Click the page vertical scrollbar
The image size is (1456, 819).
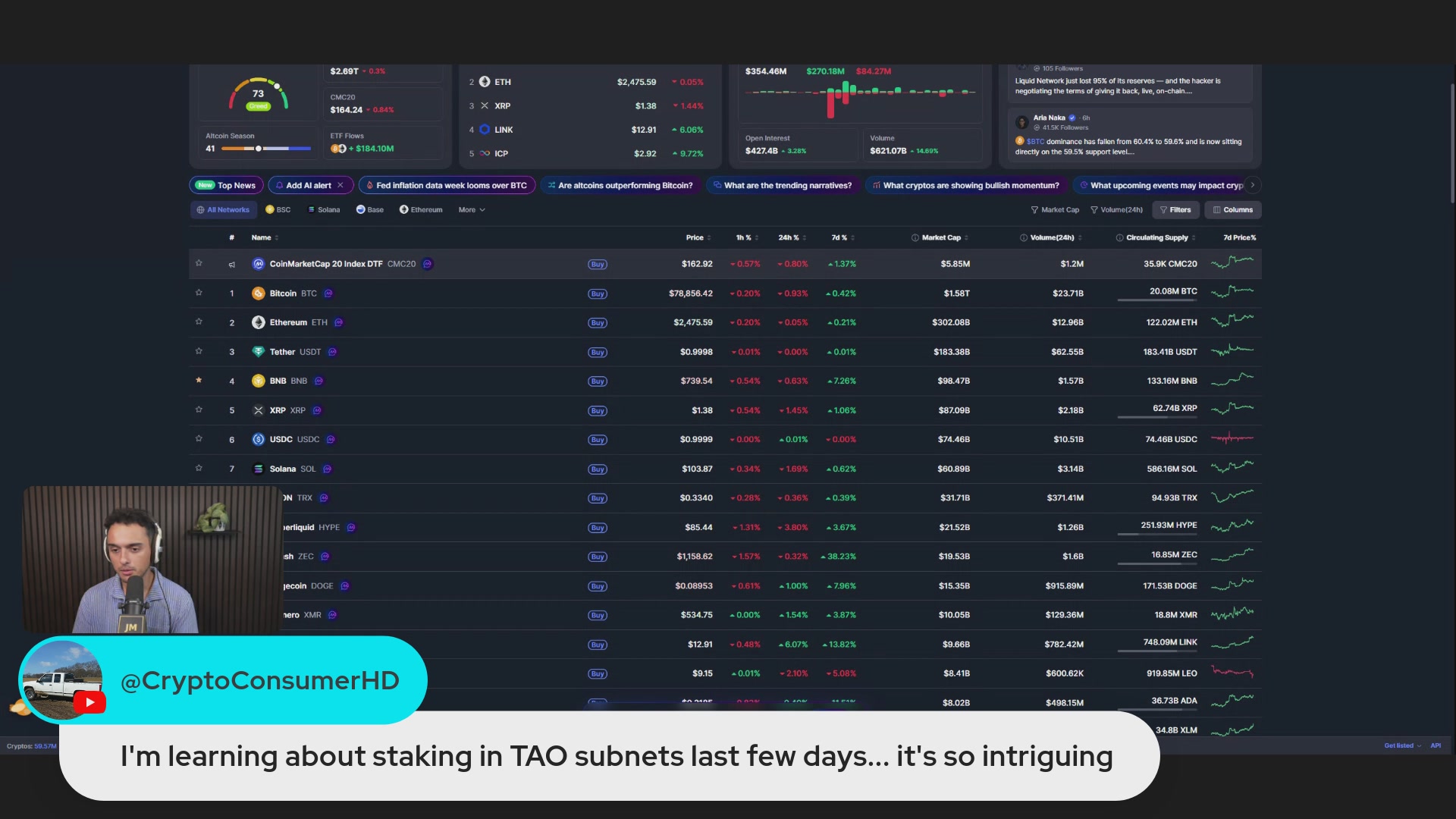[1452, 144]
